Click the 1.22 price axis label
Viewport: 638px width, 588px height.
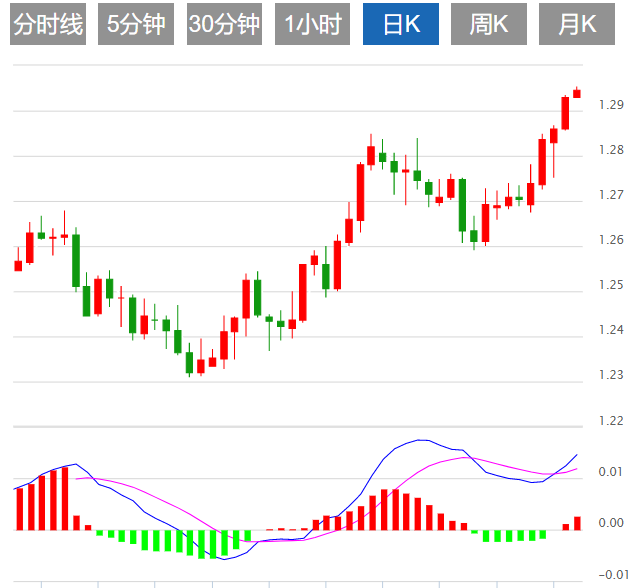(611, 420)
